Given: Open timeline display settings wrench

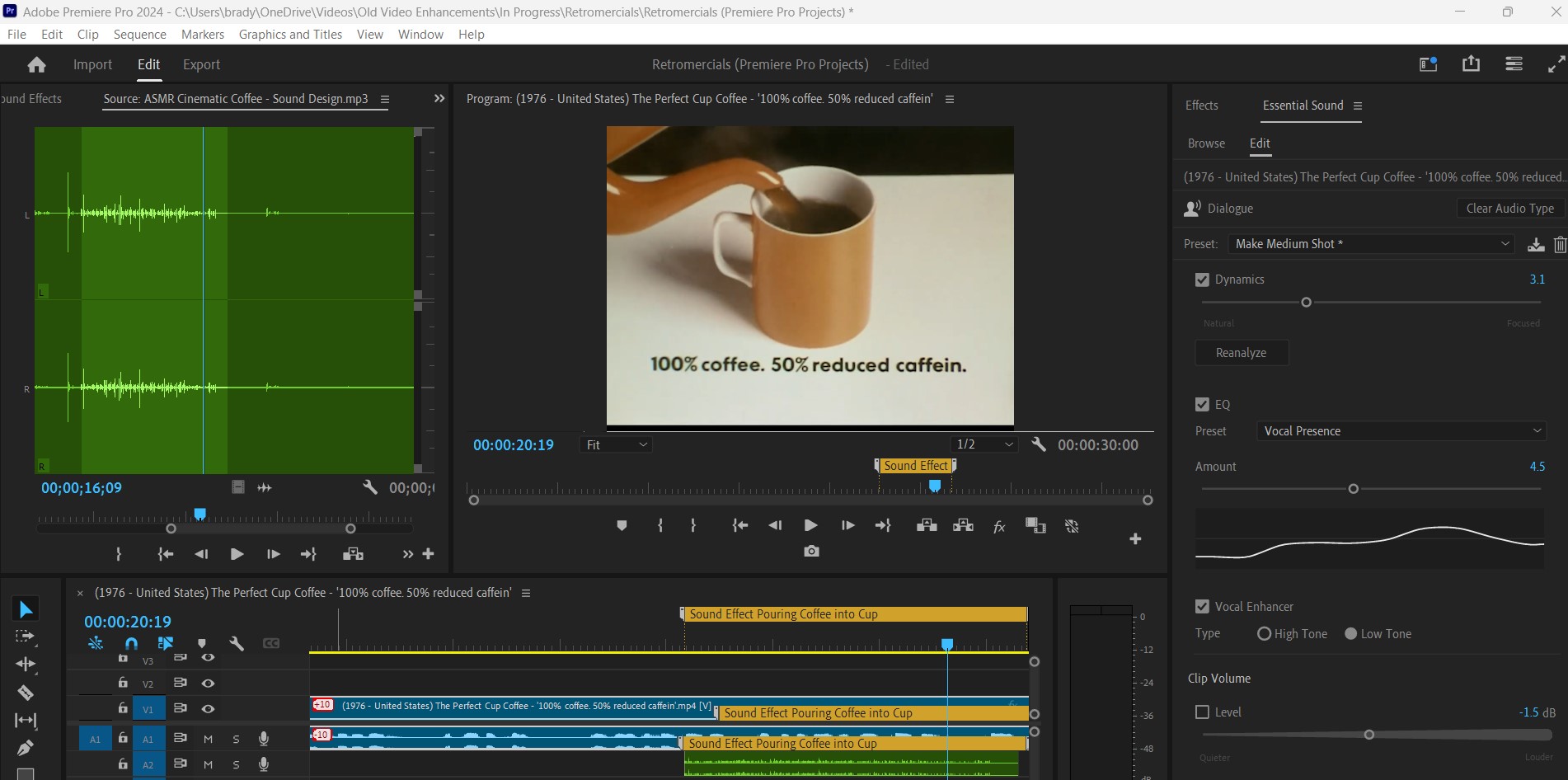Looking at the screenshot, I should (x=237, y=643).
